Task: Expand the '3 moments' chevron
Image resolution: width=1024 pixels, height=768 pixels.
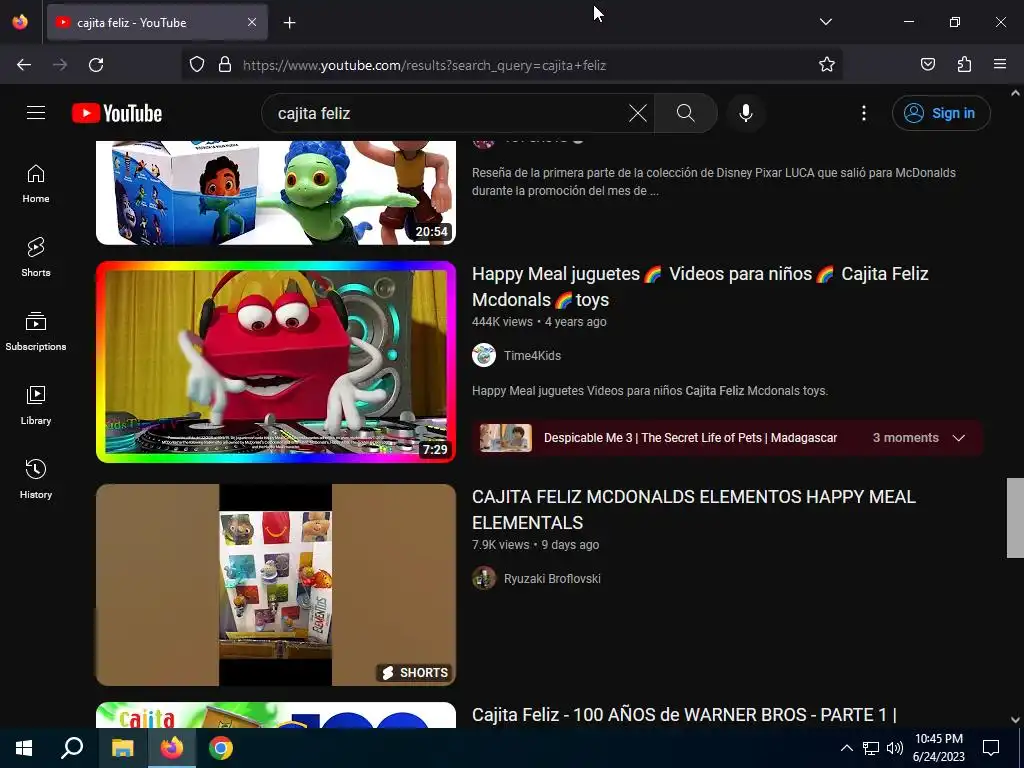Action: [959, 438]
